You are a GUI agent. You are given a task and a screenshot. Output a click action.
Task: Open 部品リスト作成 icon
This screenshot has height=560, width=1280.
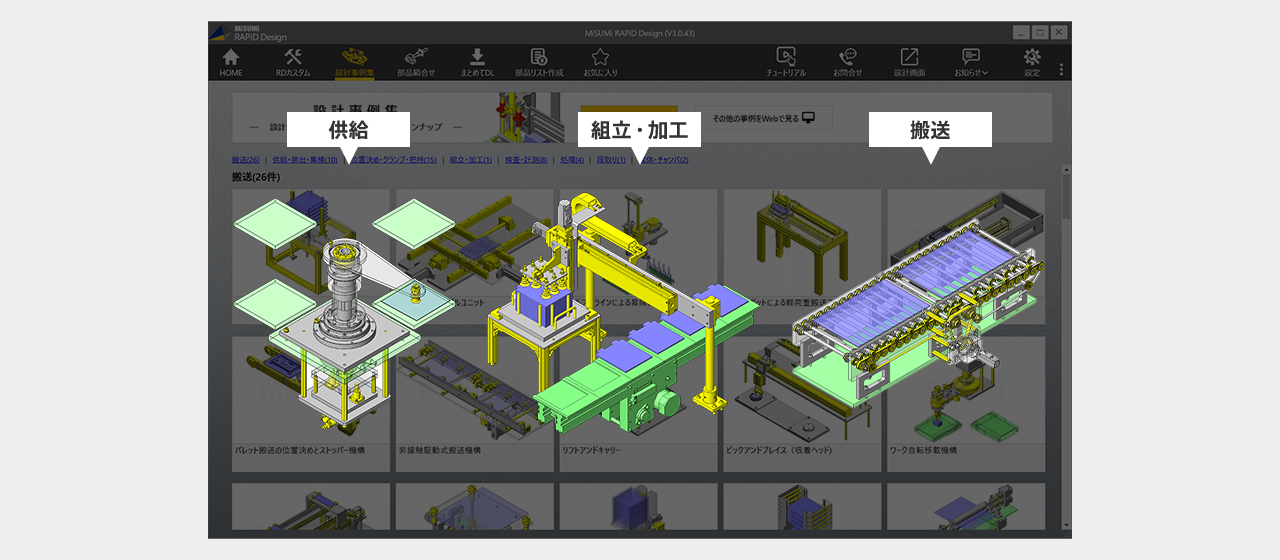point(539,62)
